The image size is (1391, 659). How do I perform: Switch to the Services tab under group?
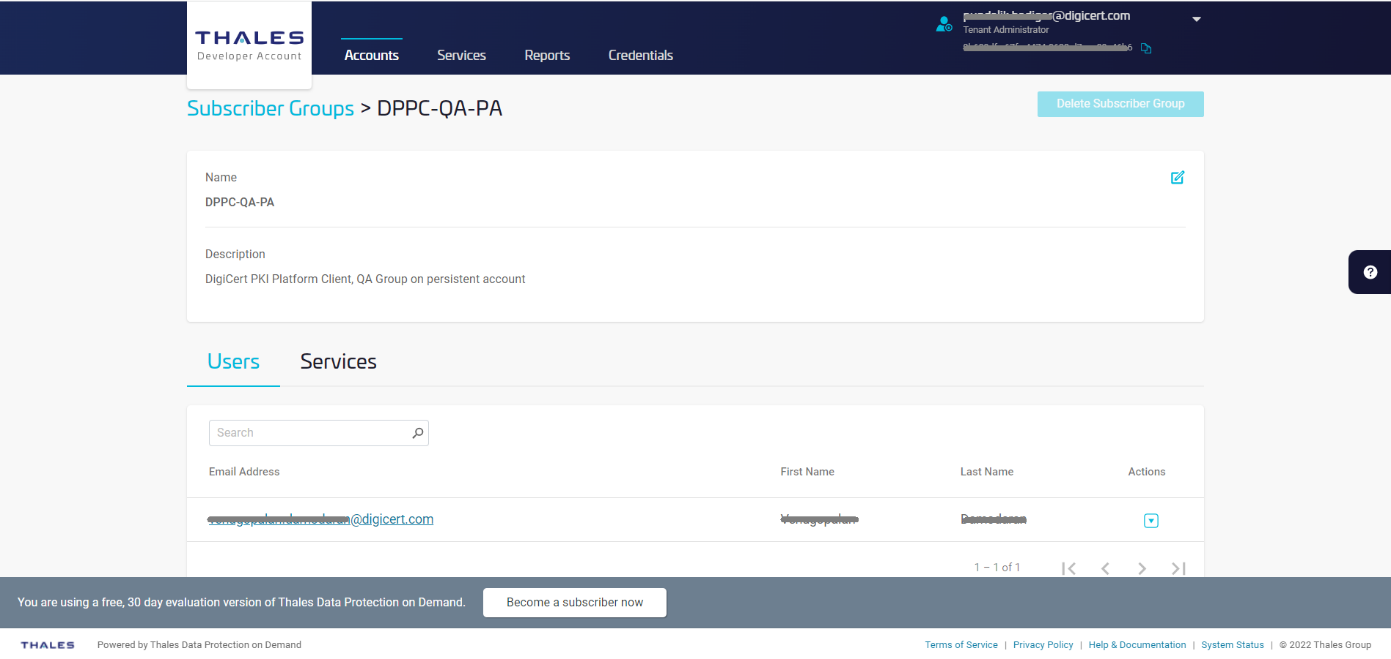pos(338,362)
